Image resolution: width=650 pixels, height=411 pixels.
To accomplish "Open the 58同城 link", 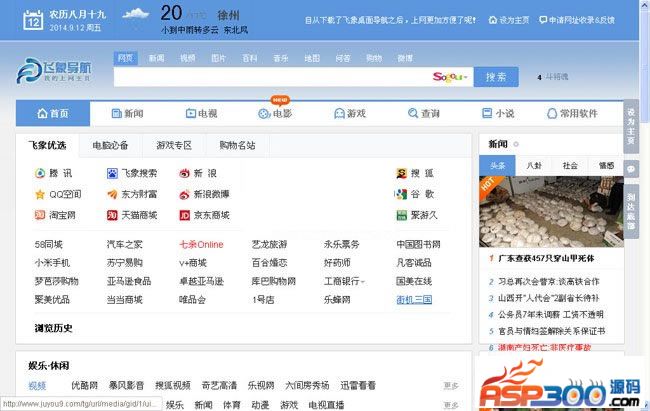I will pyautogui.click(x=49, y=245).
